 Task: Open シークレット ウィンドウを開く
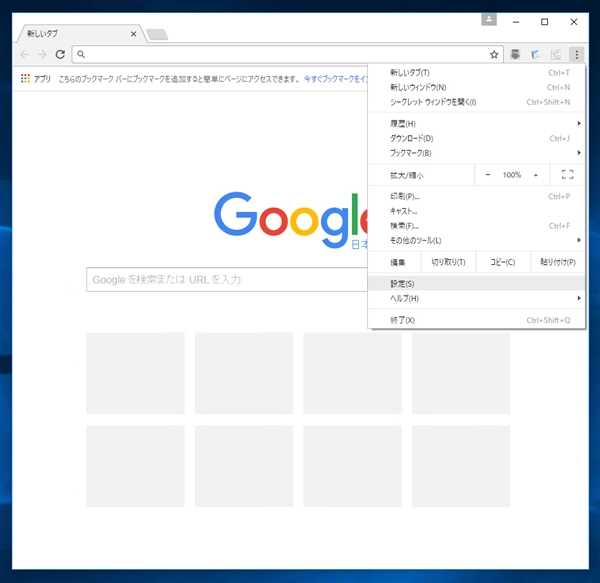pyautogui.click(x=476, y=102)
